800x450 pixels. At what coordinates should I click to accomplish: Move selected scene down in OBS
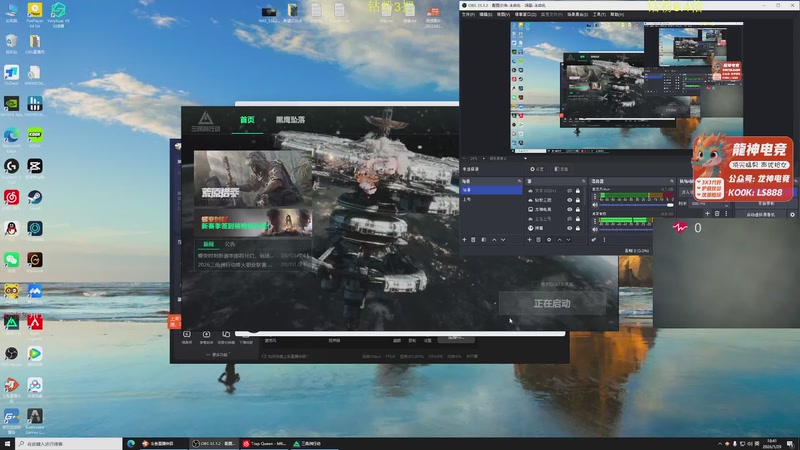coord(503,240)
